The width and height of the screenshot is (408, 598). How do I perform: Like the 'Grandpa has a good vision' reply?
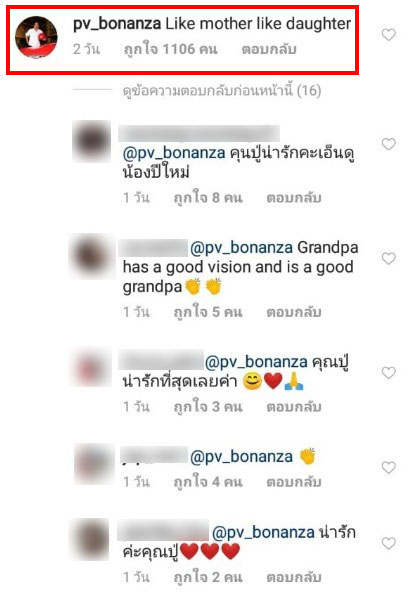coord(388,258)
